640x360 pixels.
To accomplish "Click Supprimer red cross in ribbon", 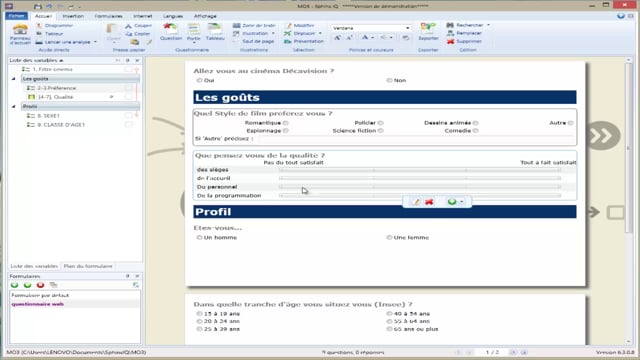I will 450,41.
